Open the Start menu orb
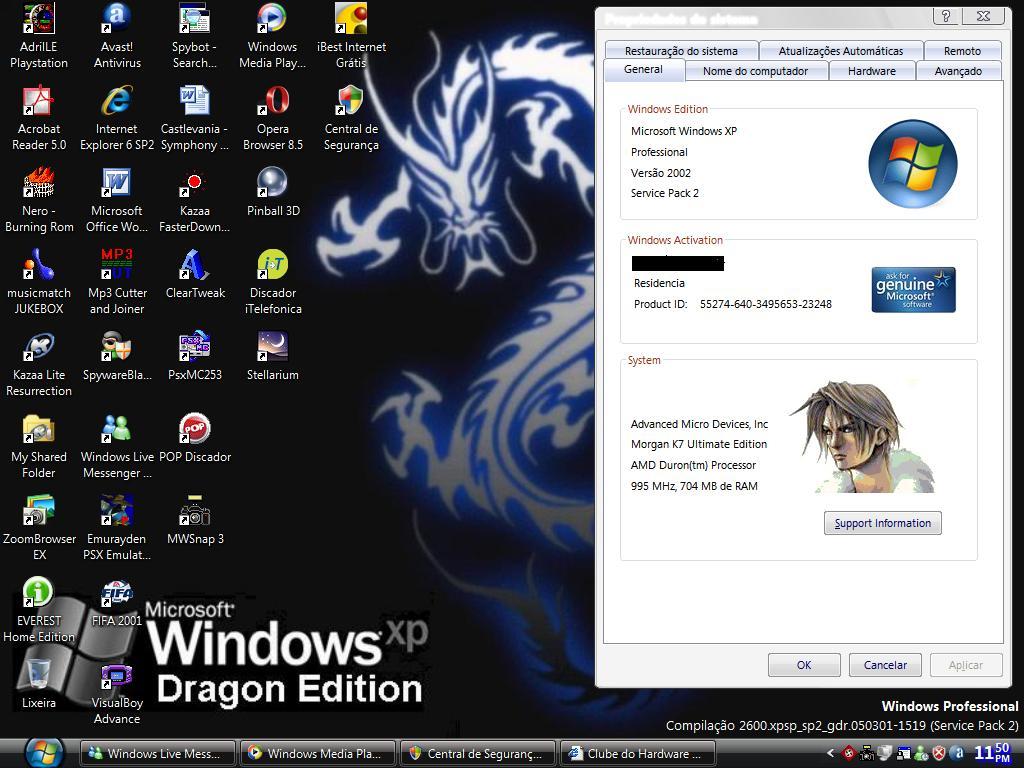Screen dimensions: 1024x768 (x=44, y=752)
